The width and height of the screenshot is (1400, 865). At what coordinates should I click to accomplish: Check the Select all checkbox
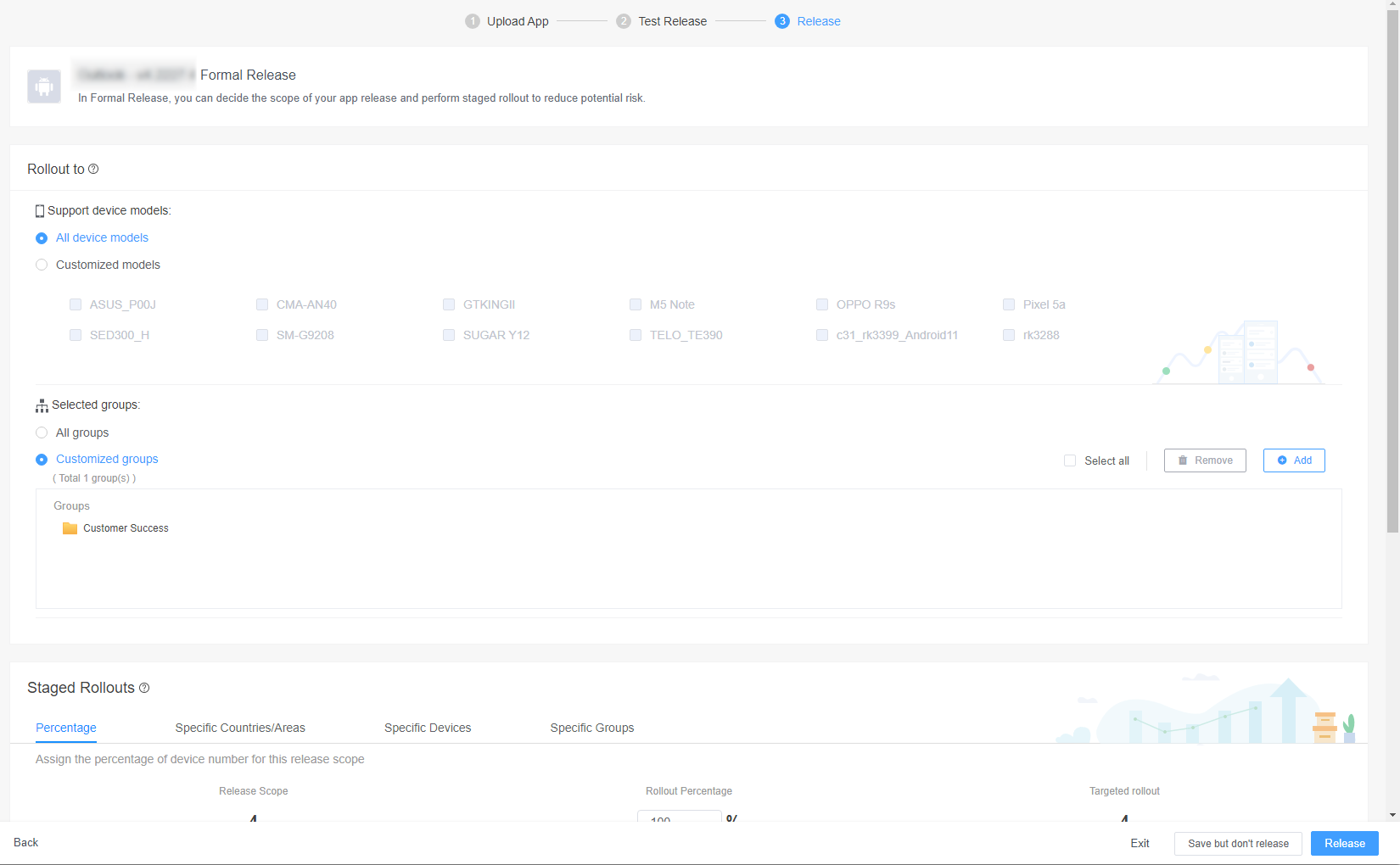[1070, 460]
